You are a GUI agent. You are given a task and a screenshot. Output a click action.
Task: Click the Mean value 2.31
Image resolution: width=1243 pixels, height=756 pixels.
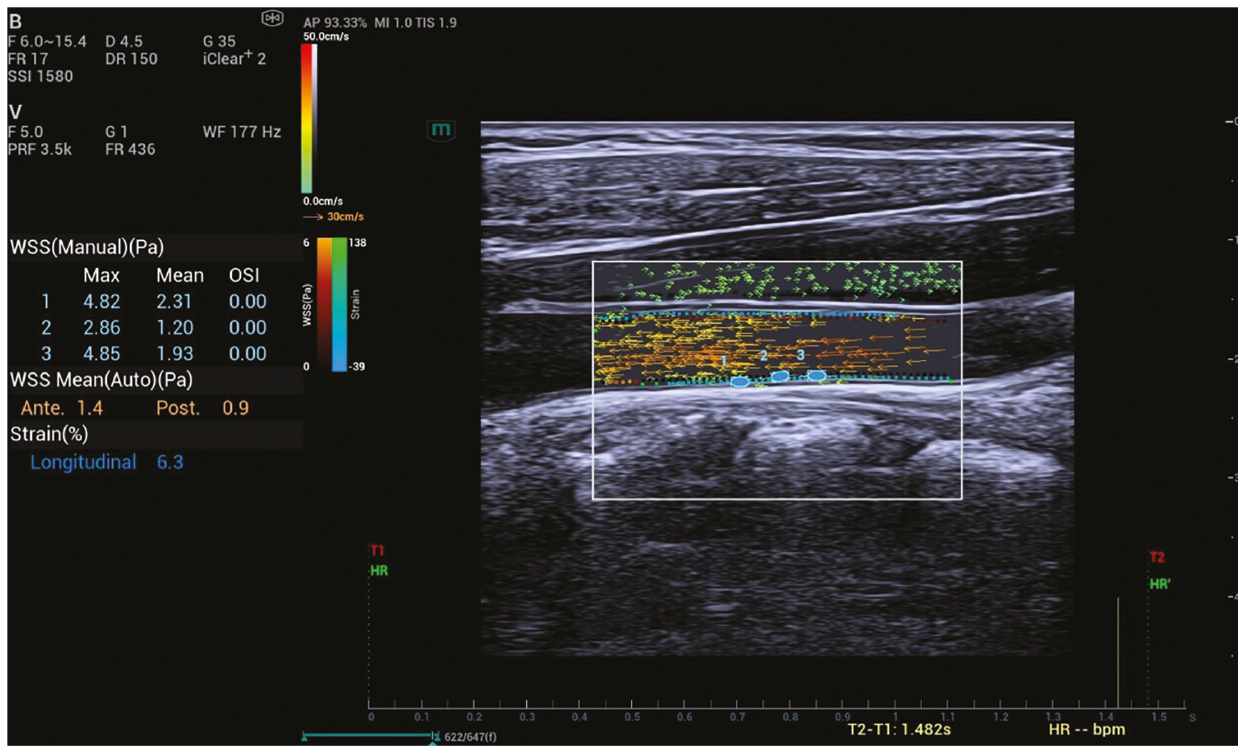(x=175, y=301)
